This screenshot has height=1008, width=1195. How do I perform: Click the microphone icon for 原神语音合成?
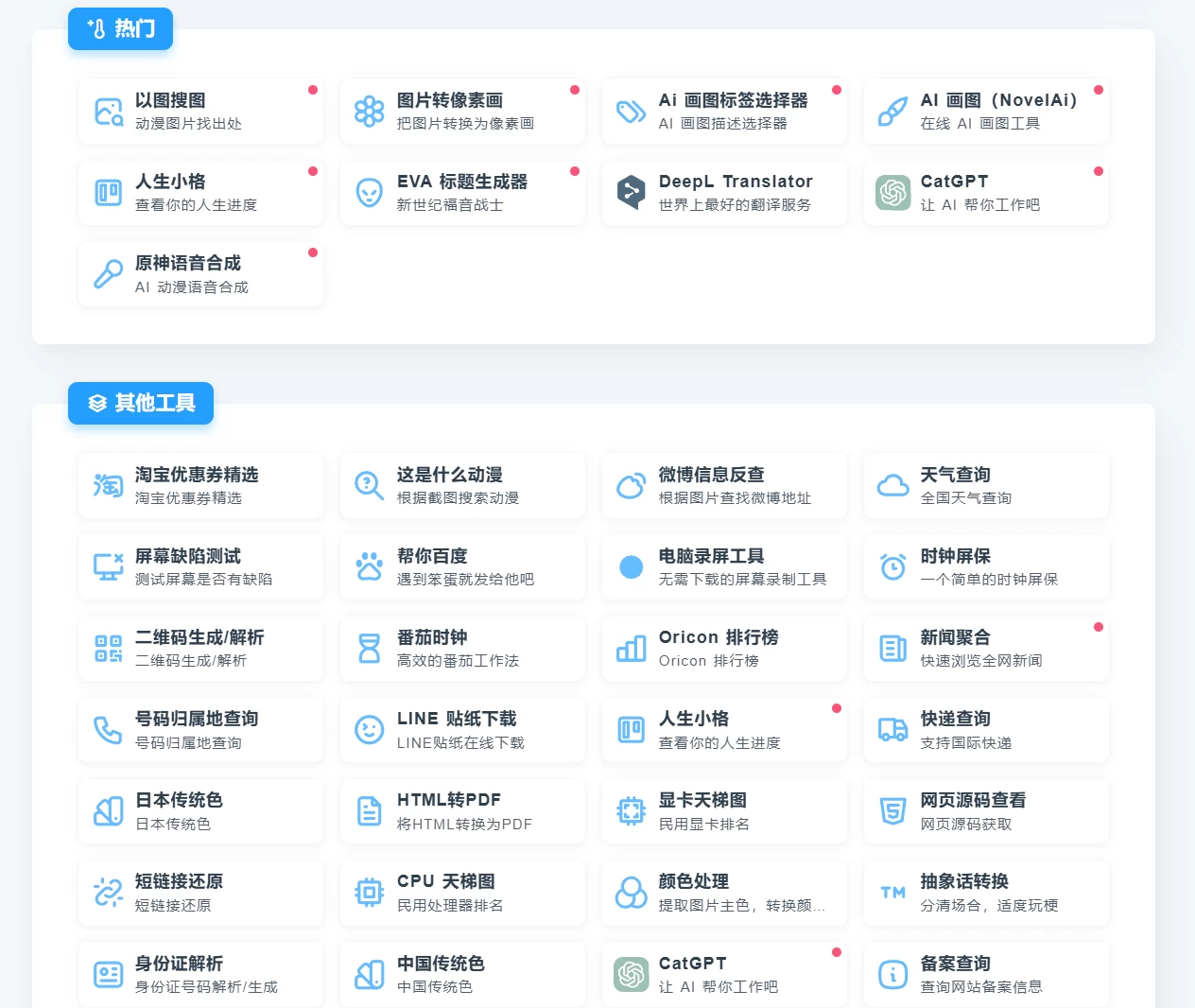[x=109, y=274]
